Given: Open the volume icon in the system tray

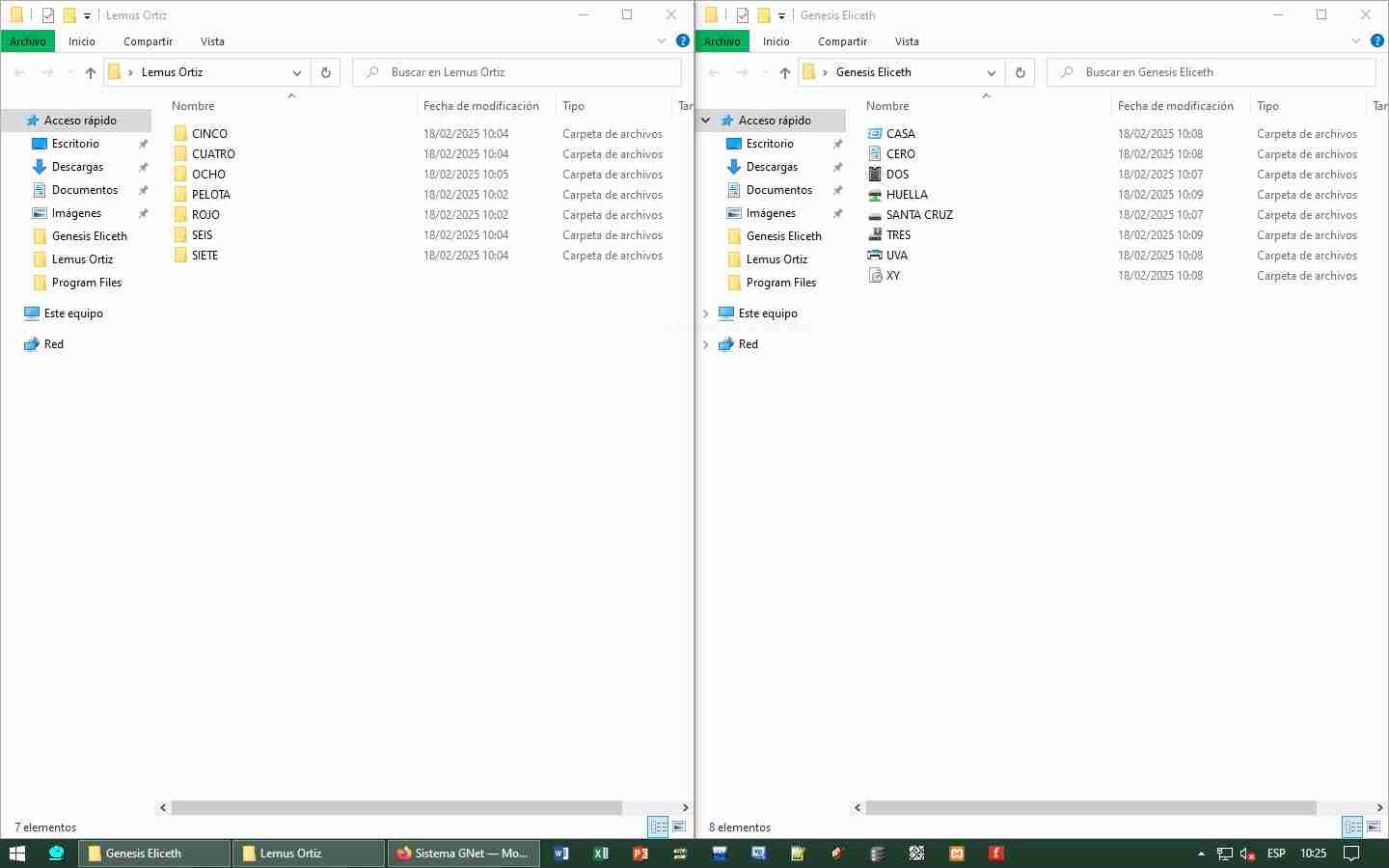Looking at the screenshot, I should pos(1247,854).
